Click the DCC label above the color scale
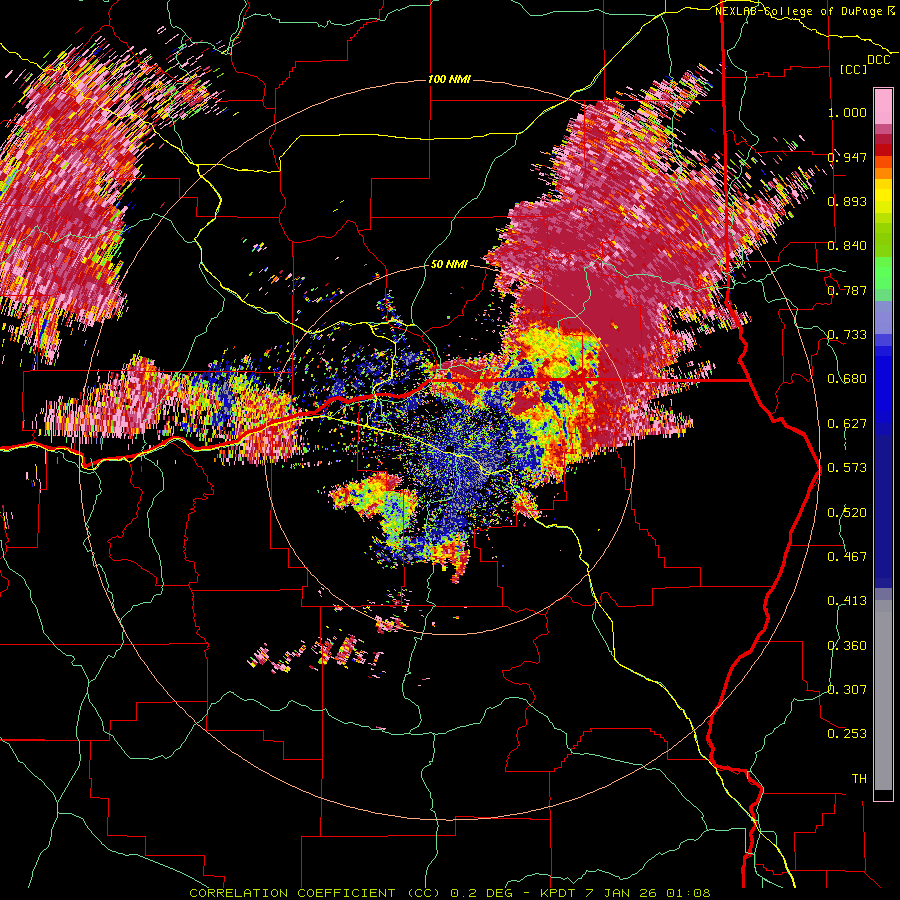This screenshot has height=900, width=900. tap(878, 60)
